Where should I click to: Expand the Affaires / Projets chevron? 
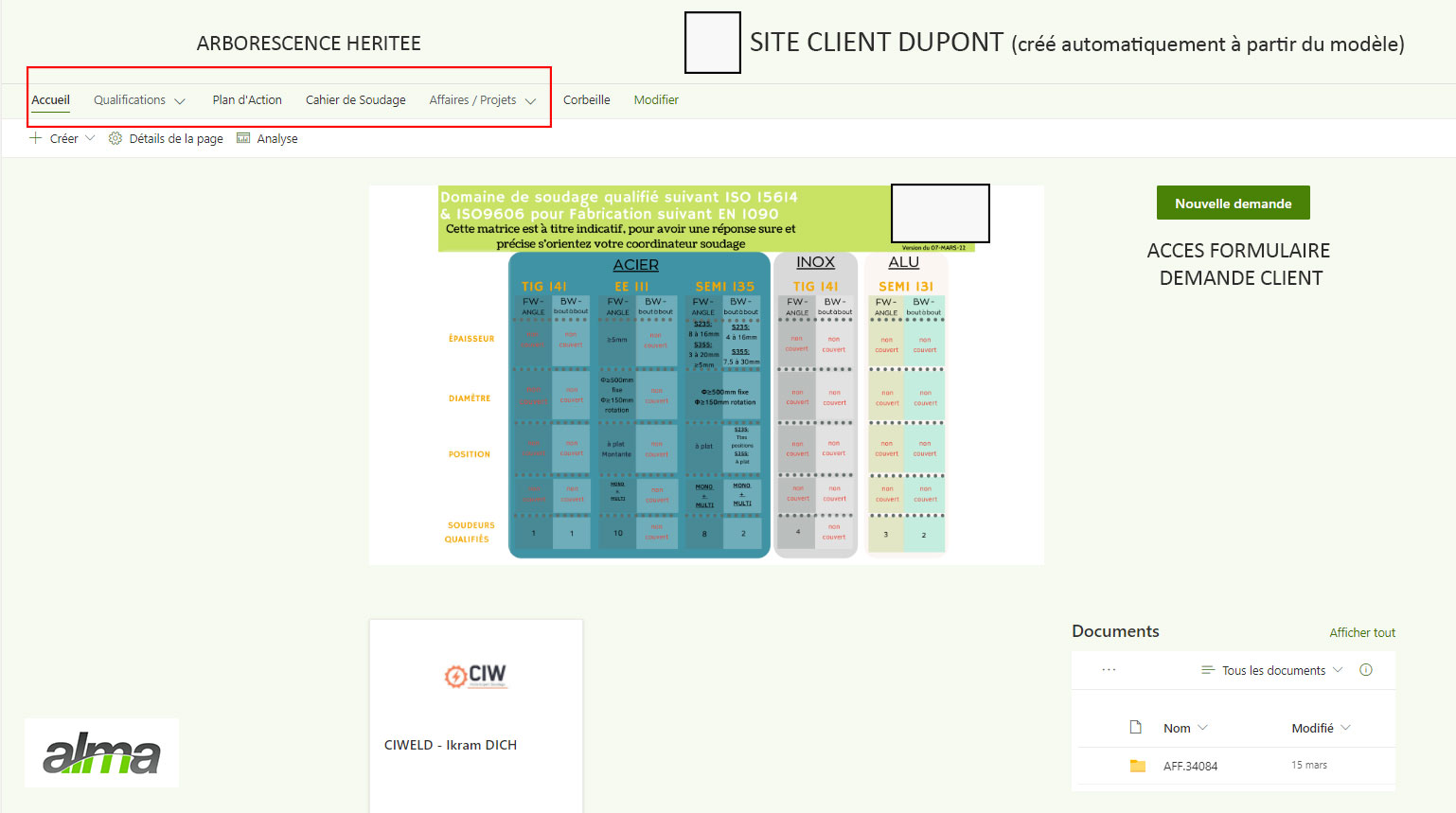pyautogui.click(x=531, y=101)
